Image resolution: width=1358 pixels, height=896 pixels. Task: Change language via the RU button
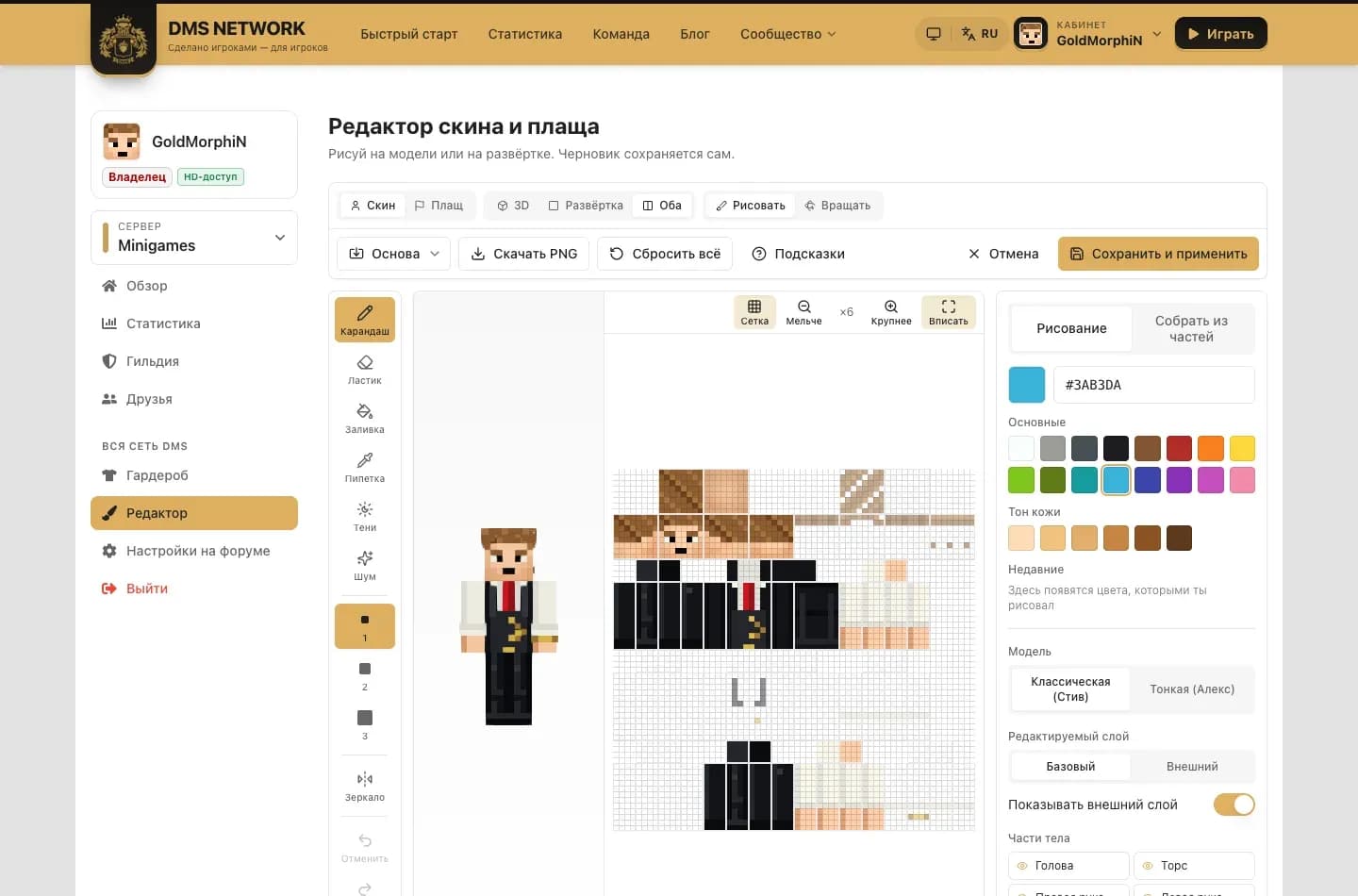tap(980, 34)
